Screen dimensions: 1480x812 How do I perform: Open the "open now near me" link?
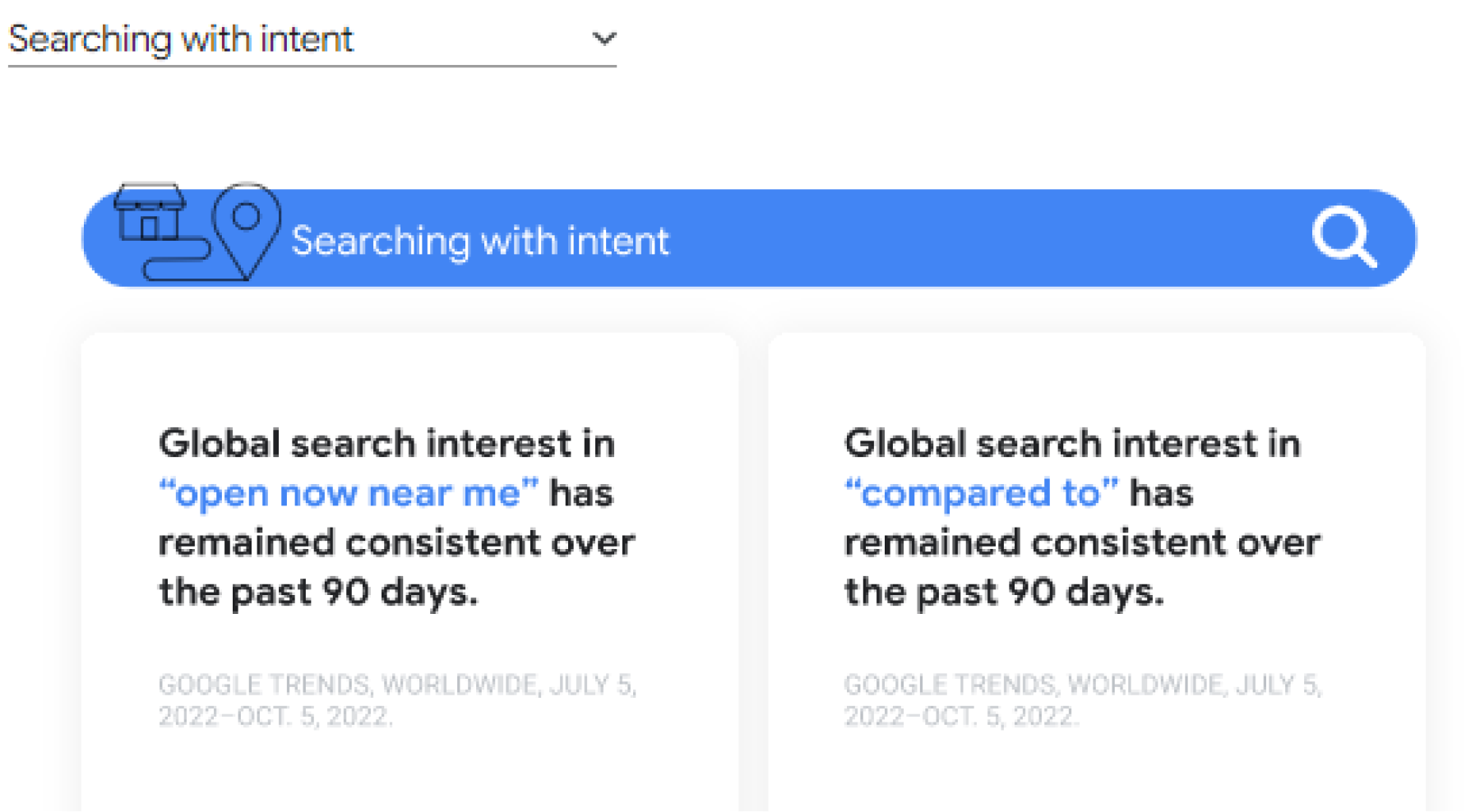(349, 493)
